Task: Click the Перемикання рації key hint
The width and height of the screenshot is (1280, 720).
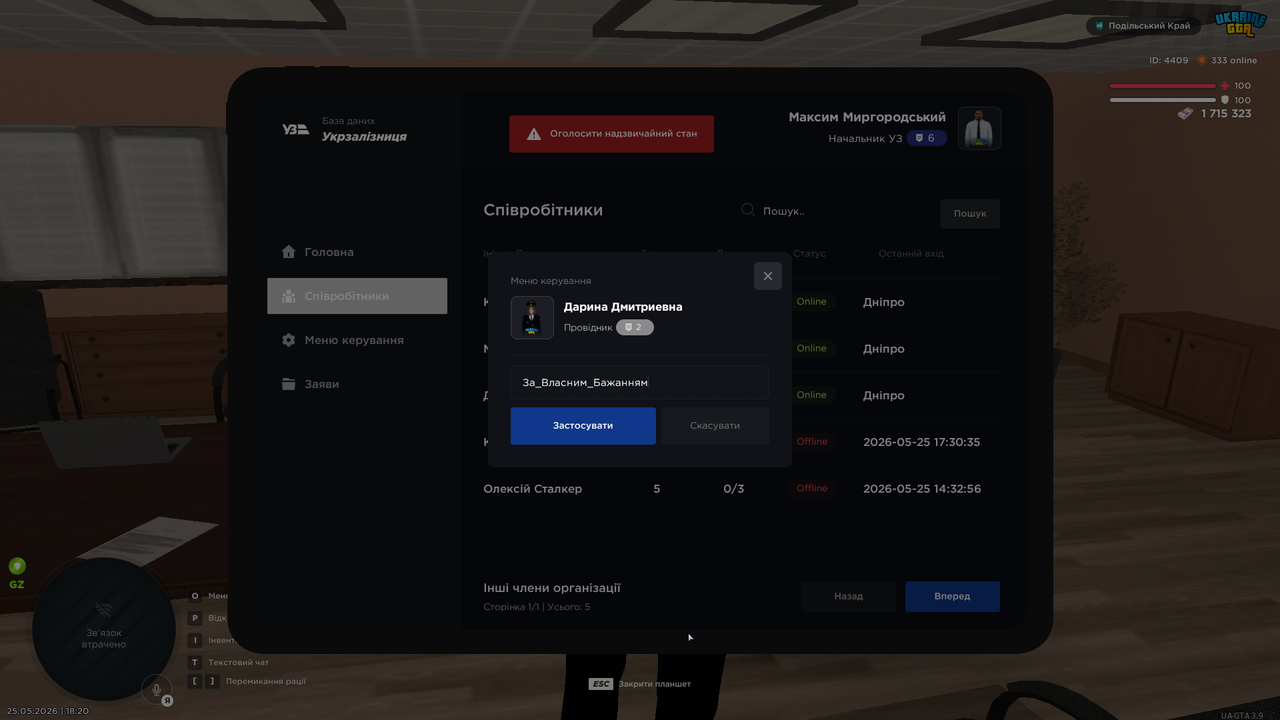Action: tap(247, 681)
